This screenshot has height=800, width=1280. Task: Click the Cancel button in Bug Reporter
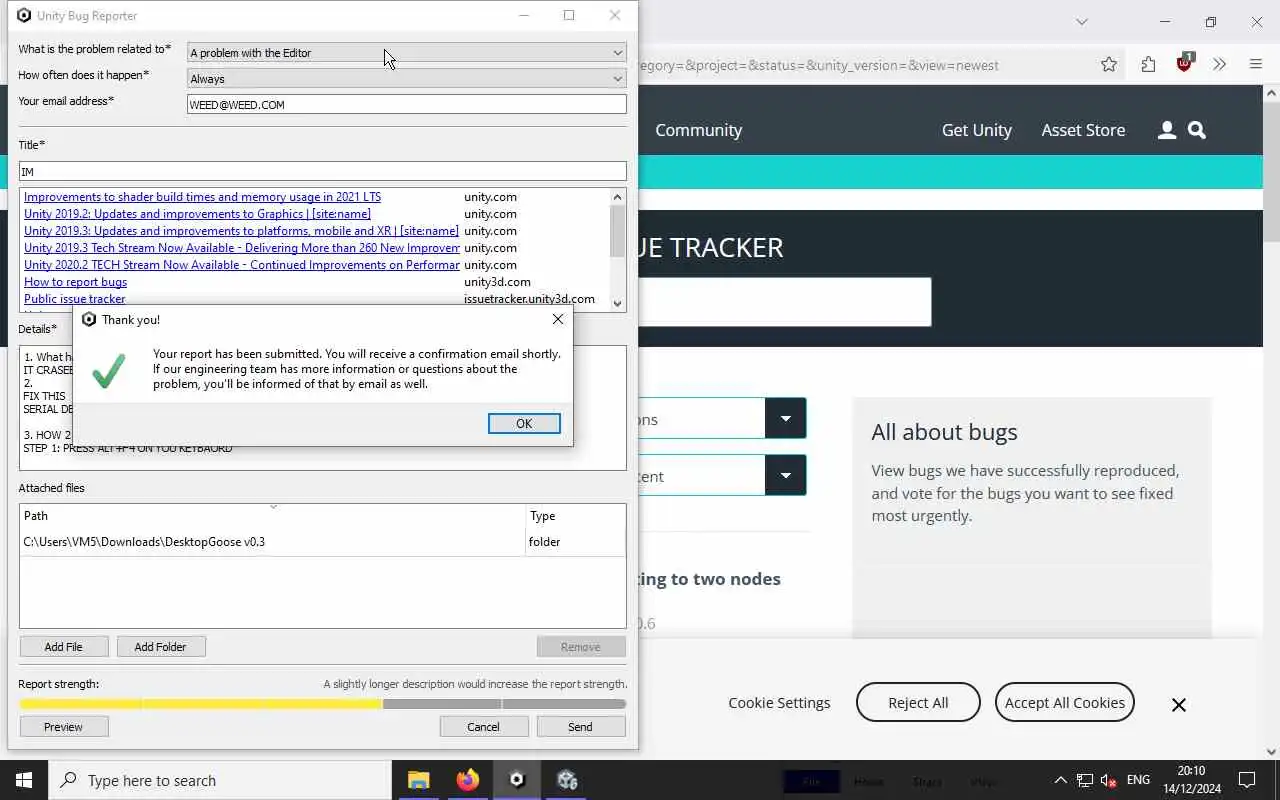pyautogui.click(x=483, y=727)
